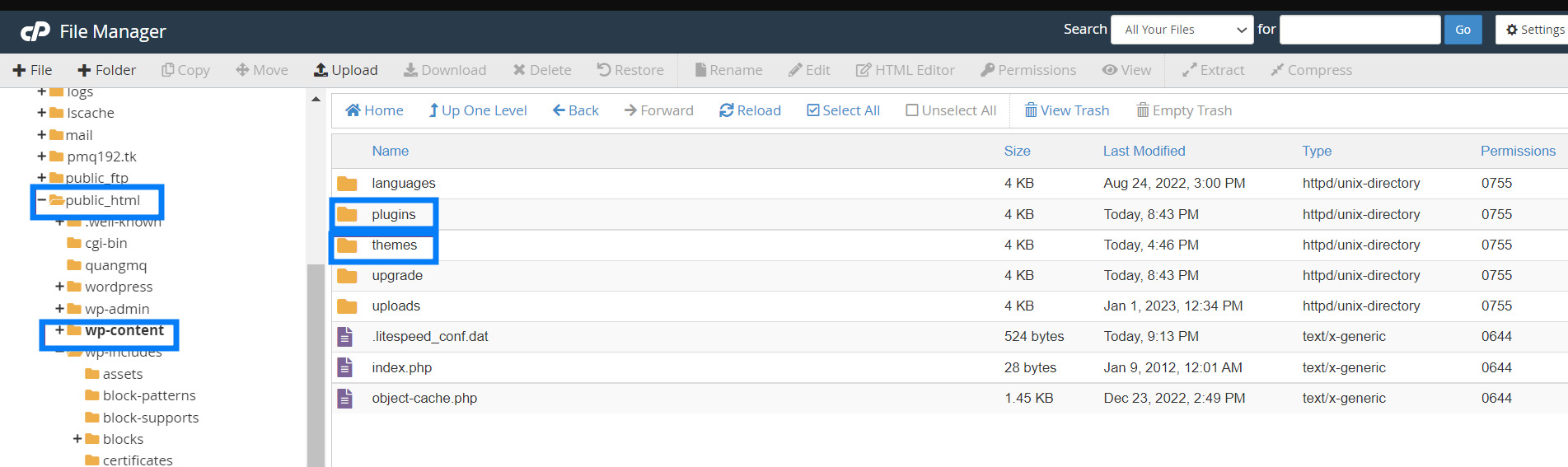Open View Trash
Screen dimensions: 1568x467
click(1066, 110)
